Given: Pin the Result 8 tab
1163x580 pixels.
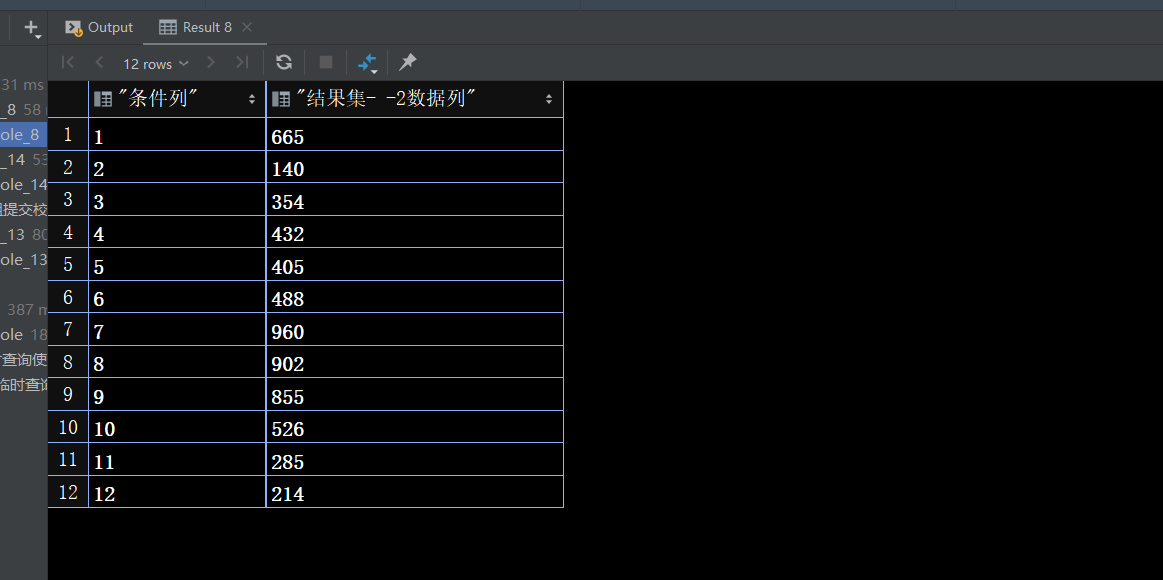Looking at the screenshot, I should point(406,62).
